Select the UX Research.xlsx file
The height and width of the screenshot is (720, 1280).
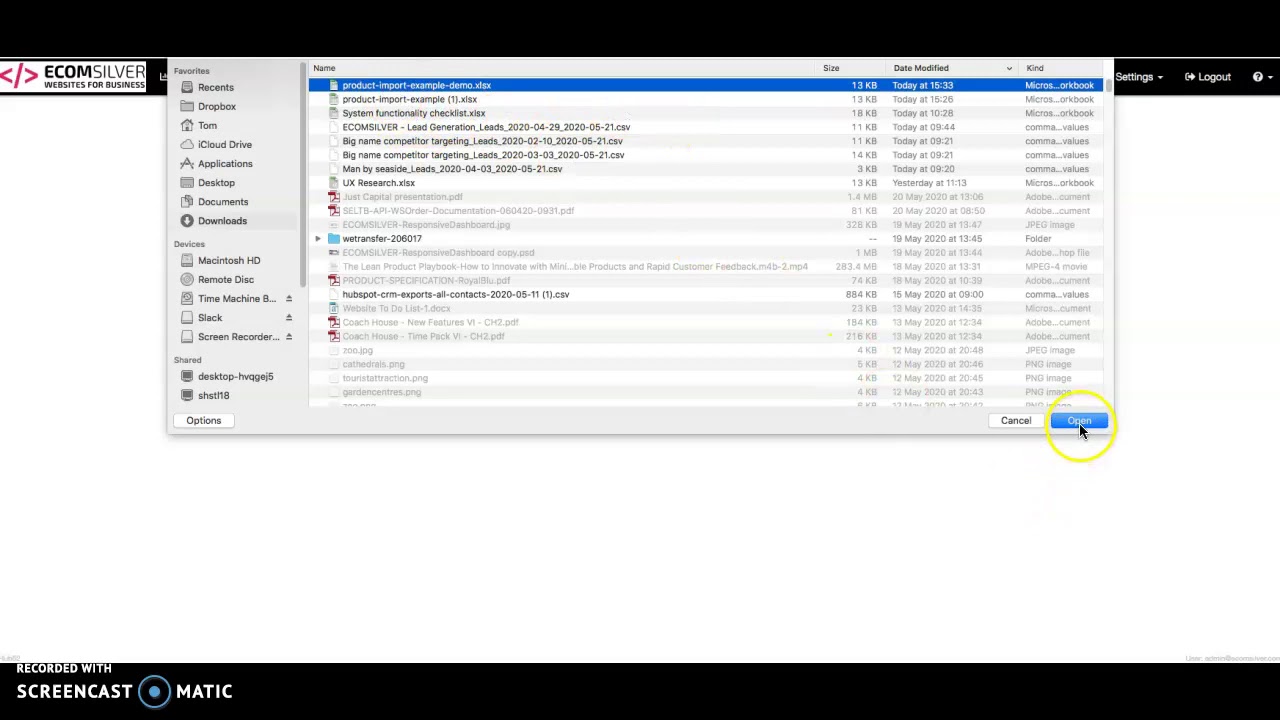705,183
